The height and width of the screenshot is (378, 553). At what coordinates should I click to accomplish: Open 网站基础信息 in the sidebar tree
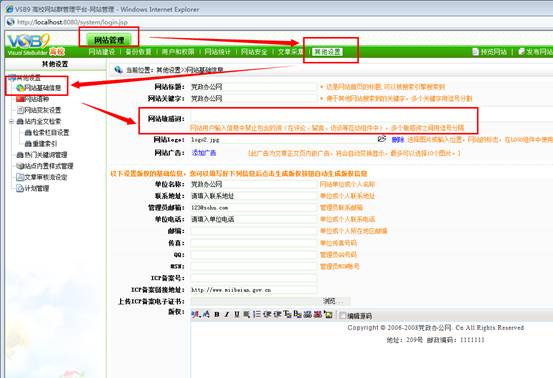pos(43,88)
